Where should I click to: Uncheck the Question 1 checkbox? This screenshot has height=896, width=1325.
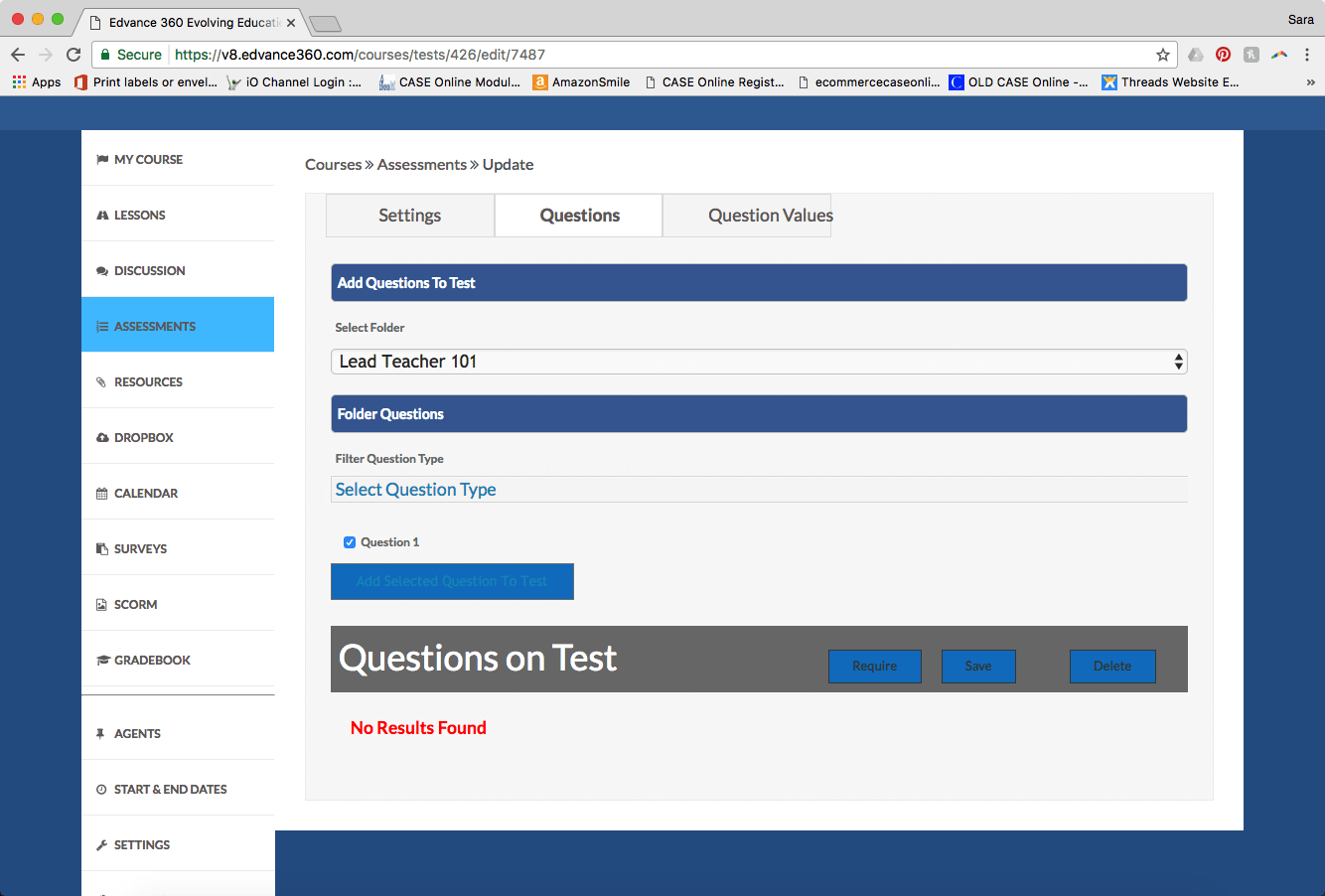click(x=350, y=542)
